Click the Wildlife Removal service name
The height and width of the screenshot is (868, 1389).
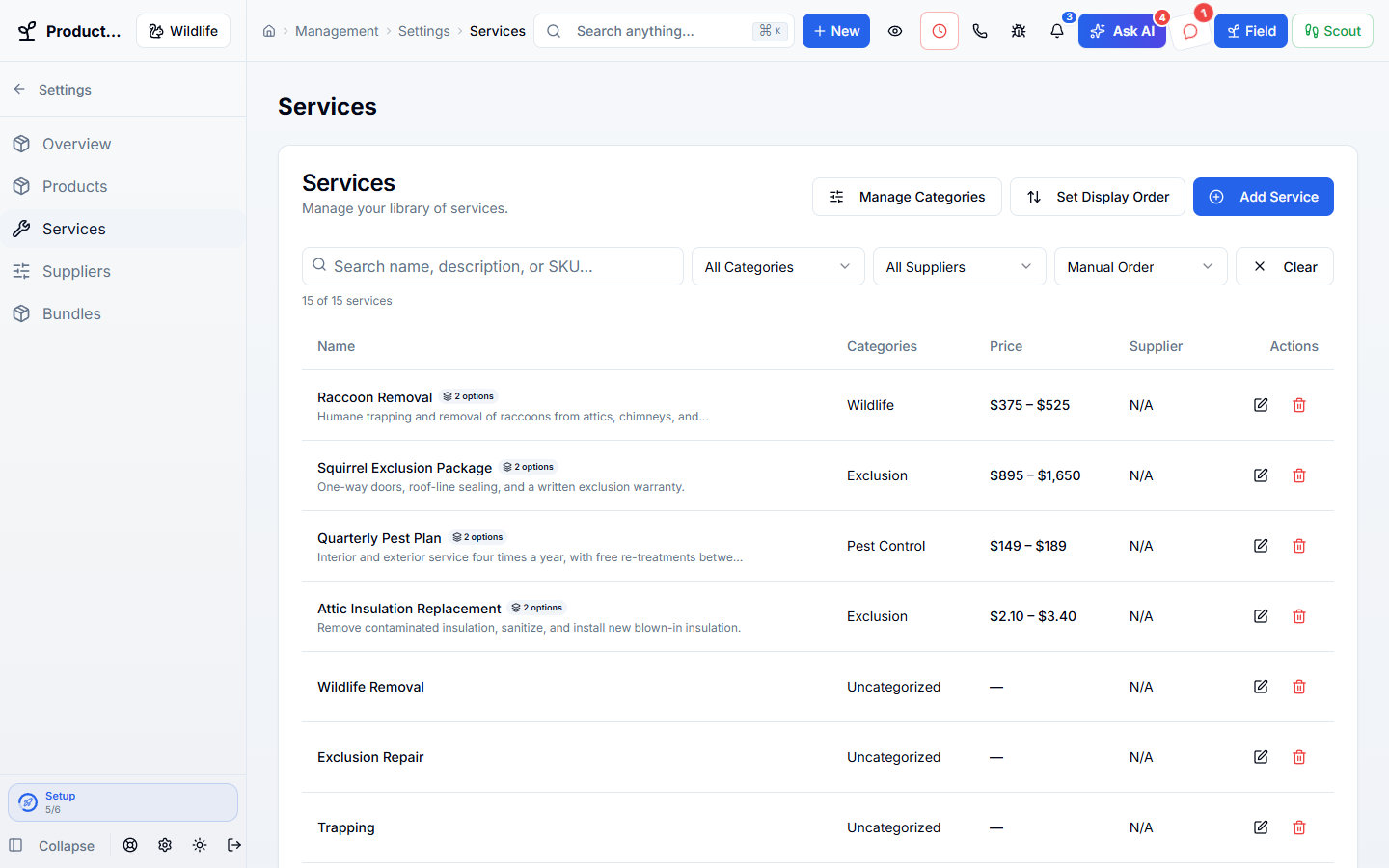pyautogui.click(x=370, y=687)
